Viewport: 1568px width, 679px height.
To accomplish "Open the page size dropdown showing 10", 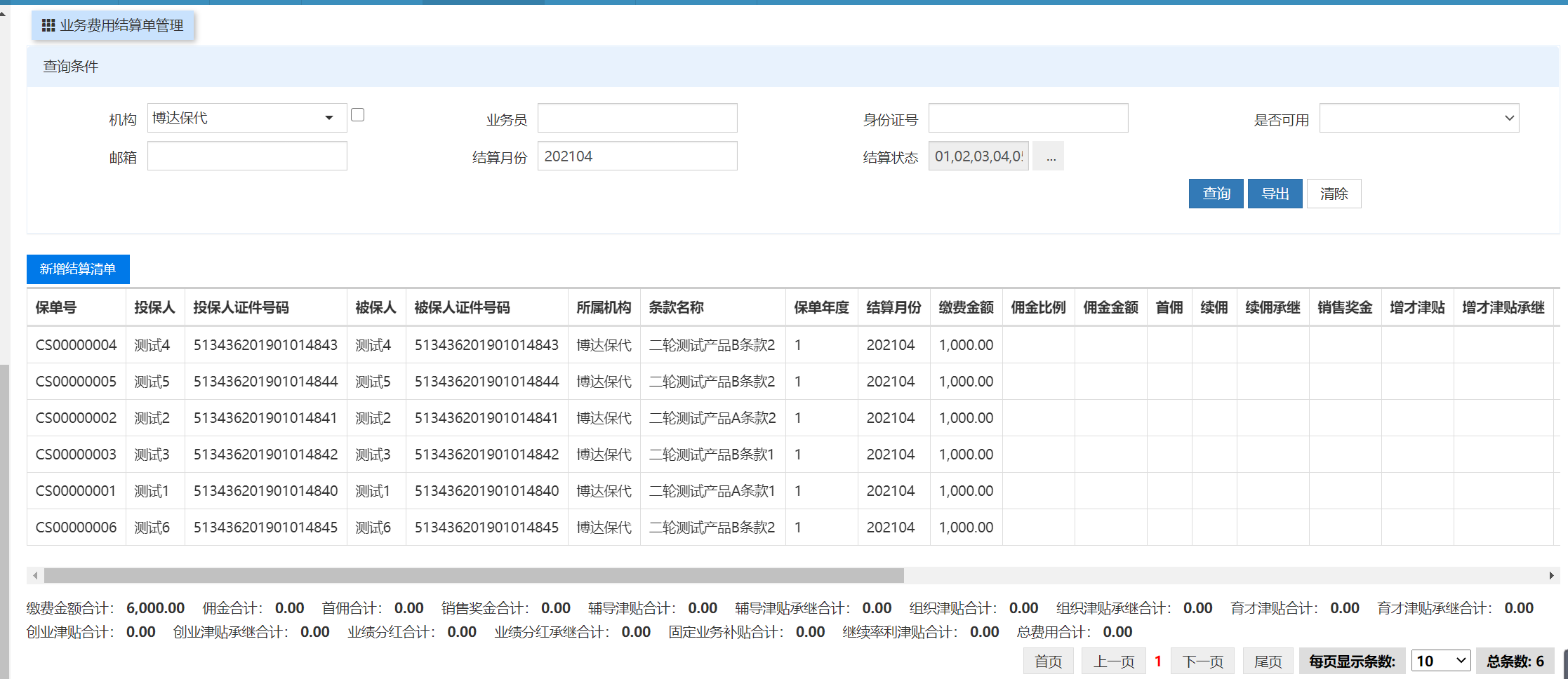I will coord(1440,661).
